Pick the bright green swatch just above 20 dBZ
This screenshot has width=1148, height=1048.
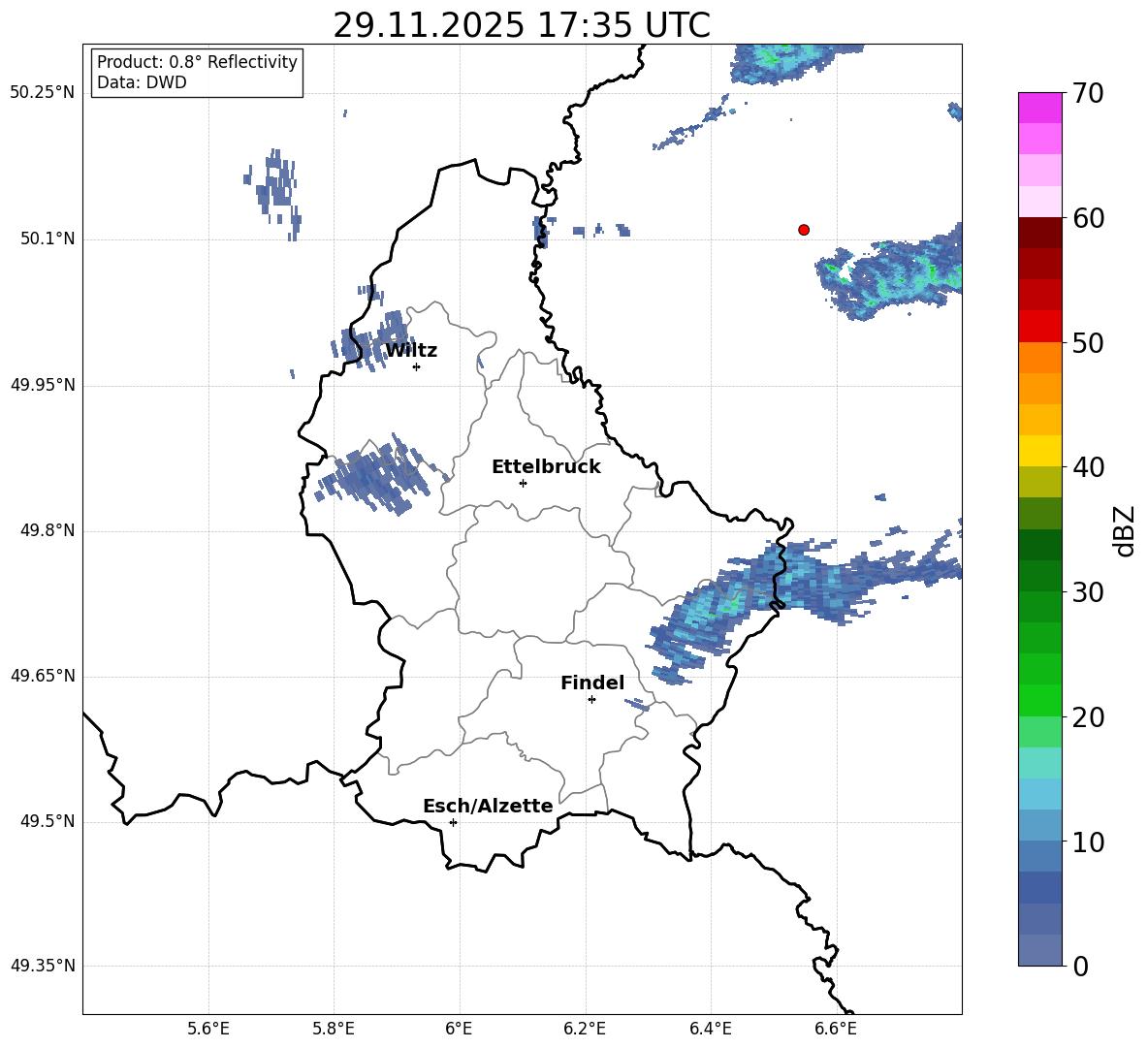click(1040, 700)
